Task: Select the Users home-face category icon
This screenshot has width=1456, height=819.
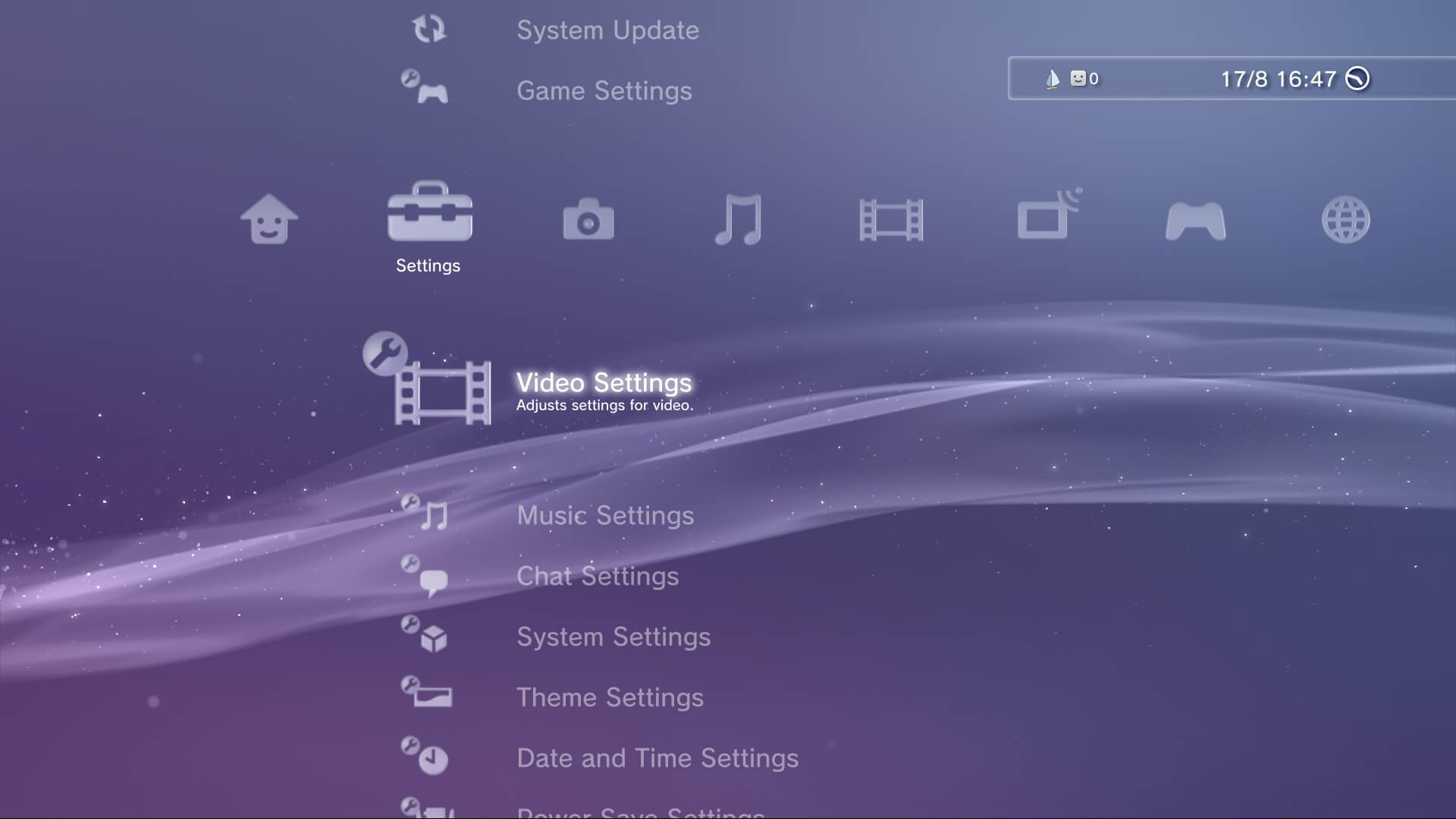Action: tap(269, 219)
